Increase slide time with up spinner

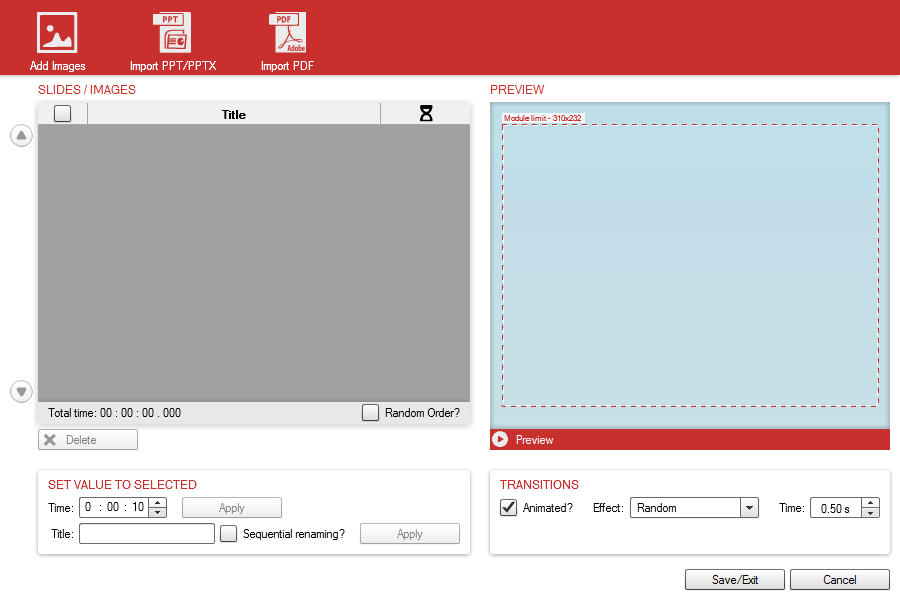(x=157, y=503)
